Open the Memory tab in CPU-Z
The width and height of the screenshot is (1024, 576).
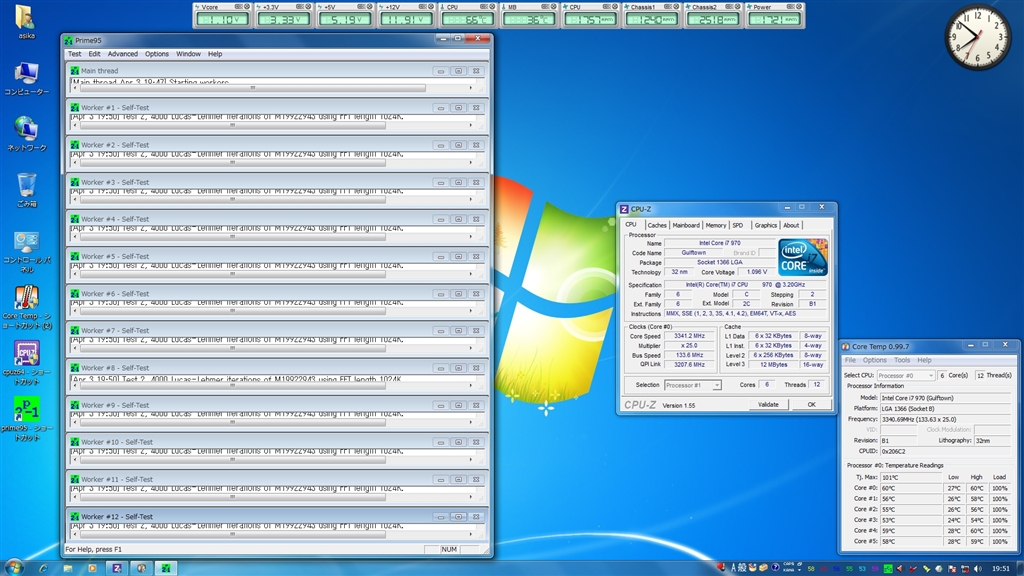715,225
